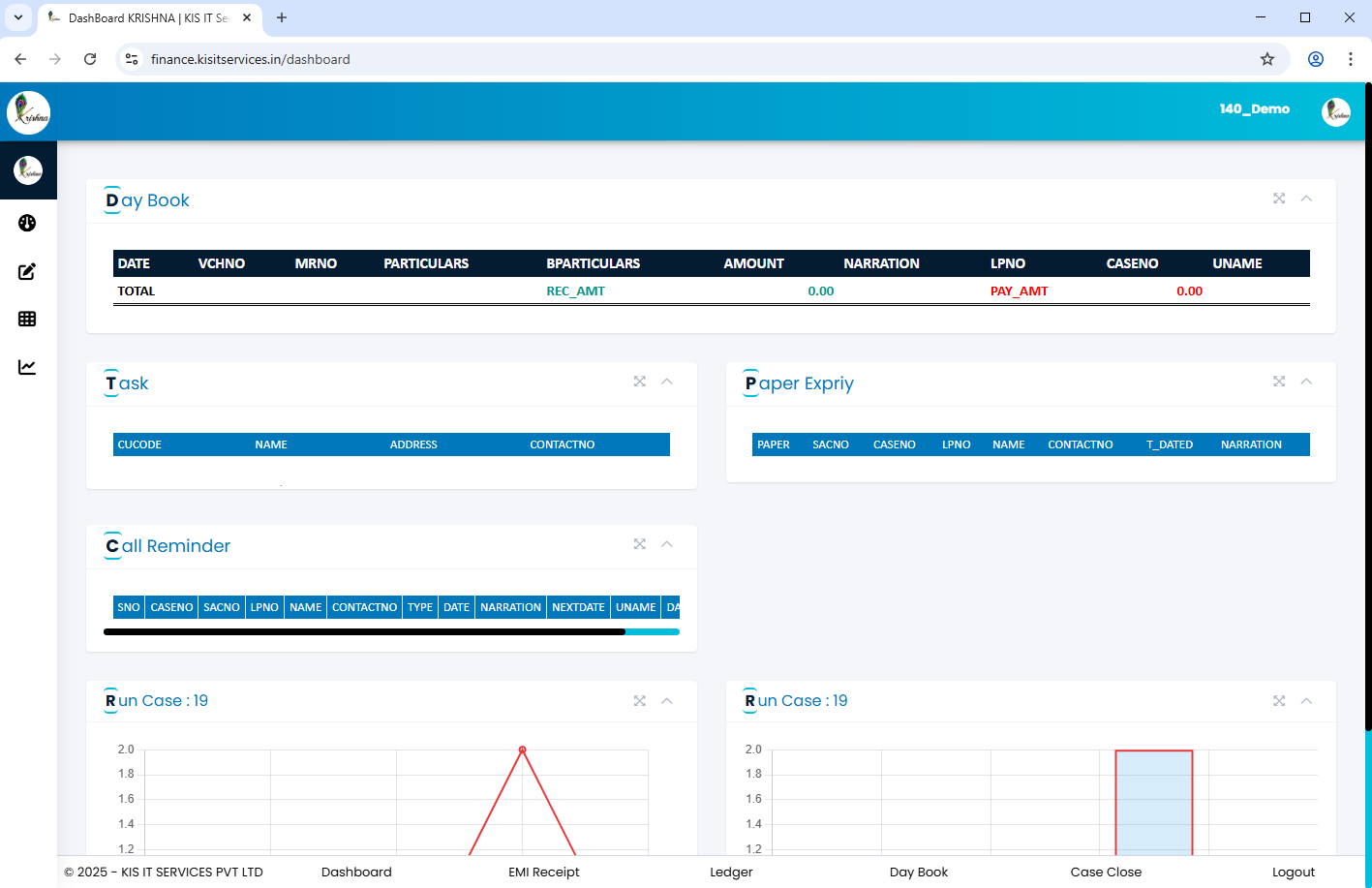Click the PAY_AMT label in total row
Image resolution: width=1372 pixels, height=888 pixels.
pyautogui.click(x=1020, y=291)
